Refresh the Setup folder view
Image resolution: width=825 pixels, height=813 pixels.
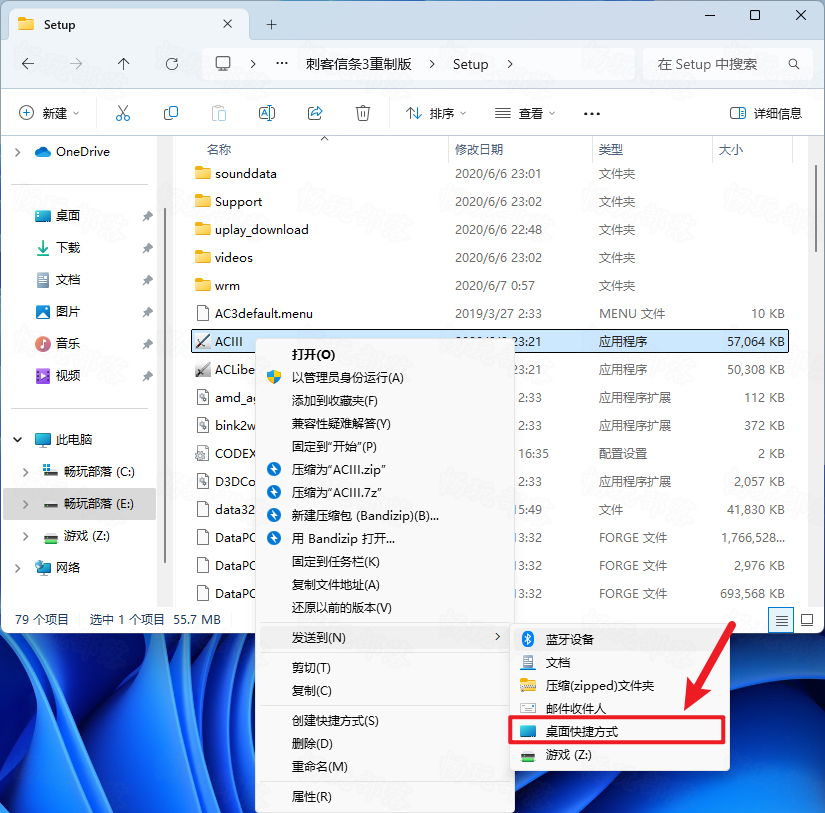point(172,64)
